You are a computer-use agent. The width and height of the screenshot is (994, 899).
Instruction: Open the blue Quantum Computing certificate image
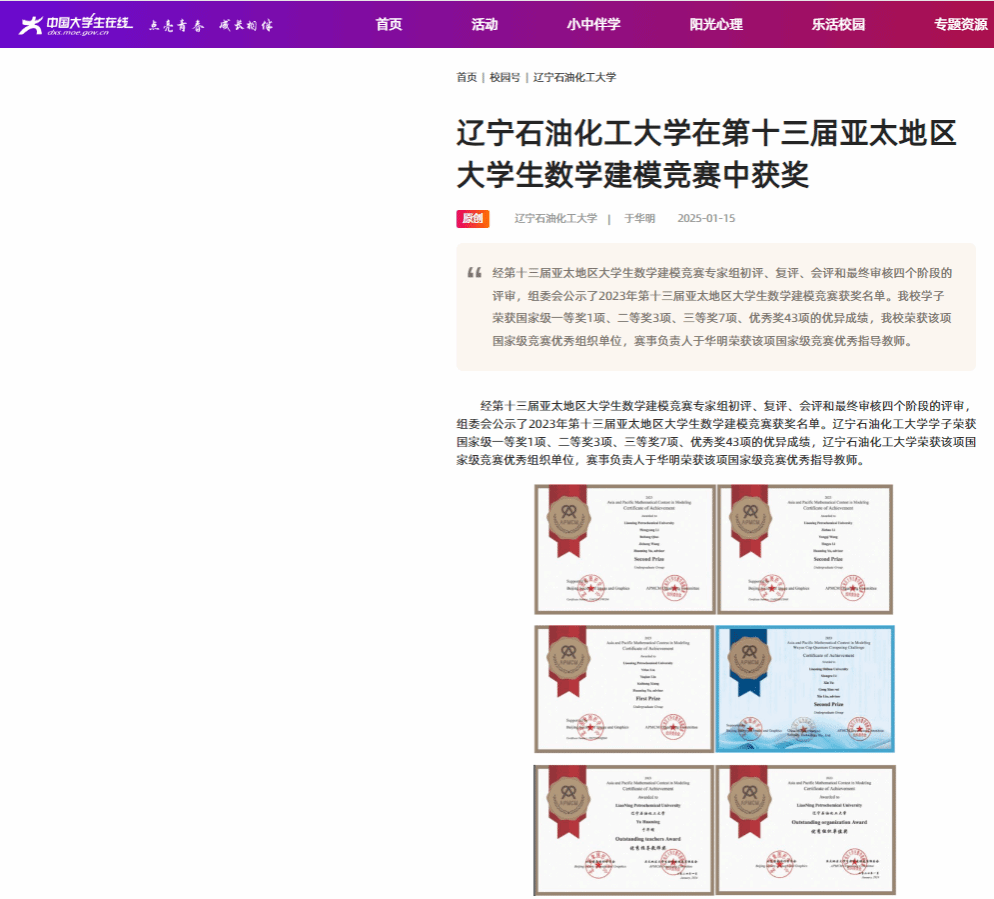(805, 689)
